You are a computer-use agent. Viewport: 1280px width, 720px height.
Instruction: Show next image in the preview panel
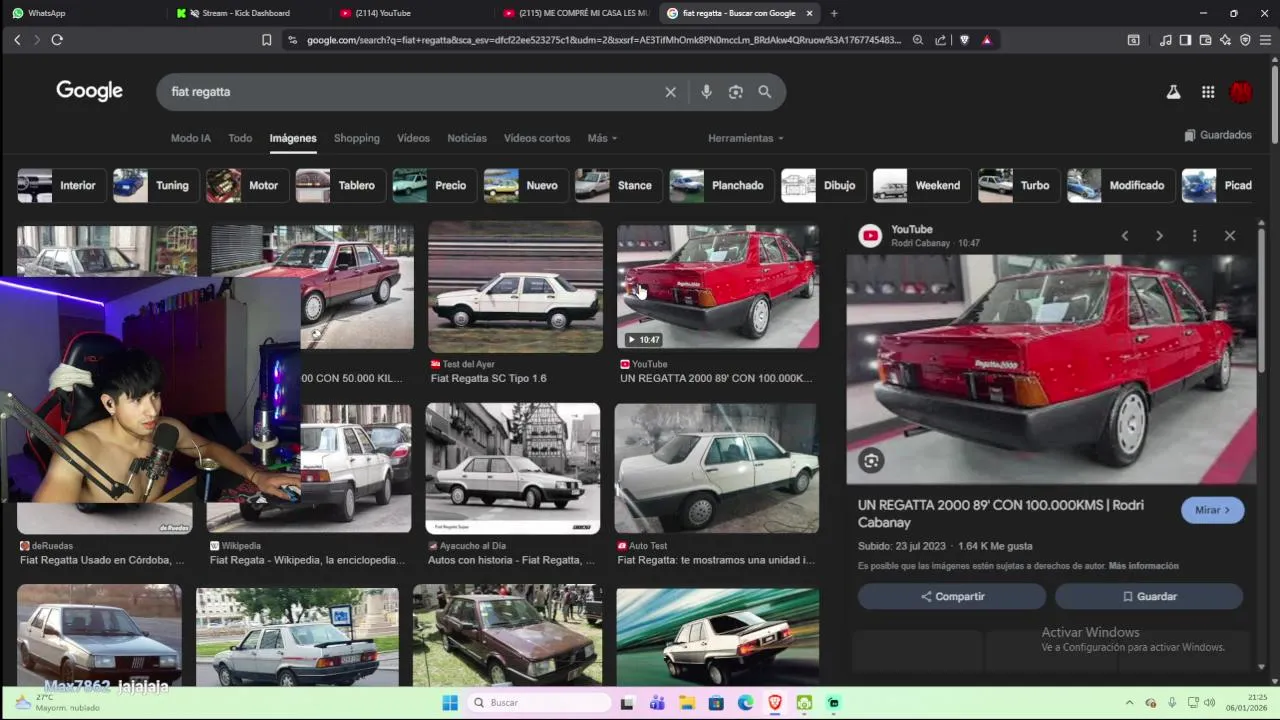(1159, 236)
